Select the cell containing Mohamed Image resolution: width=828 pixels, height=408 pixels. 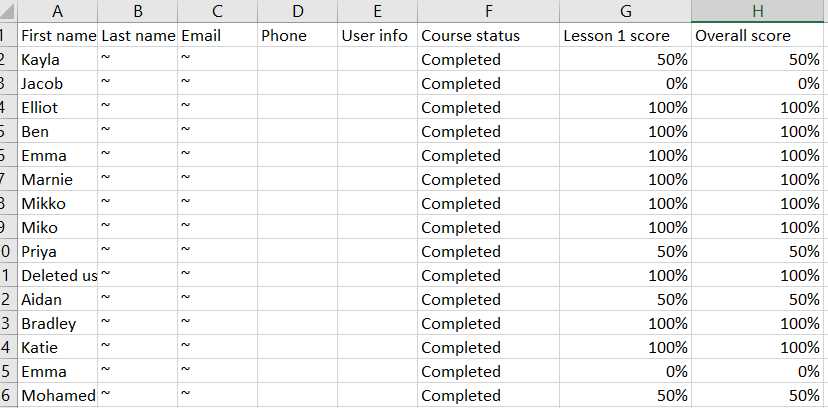tap(58, 395)
